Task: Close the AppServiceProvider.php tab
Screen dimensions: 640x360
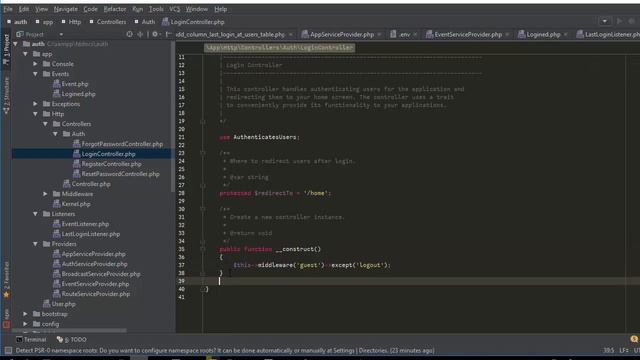Action: pos(379,35)
